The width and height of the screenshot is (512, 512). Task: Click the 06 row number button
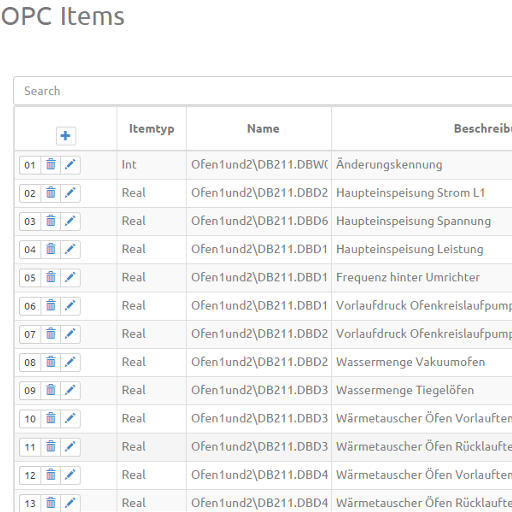click(30, 306)
